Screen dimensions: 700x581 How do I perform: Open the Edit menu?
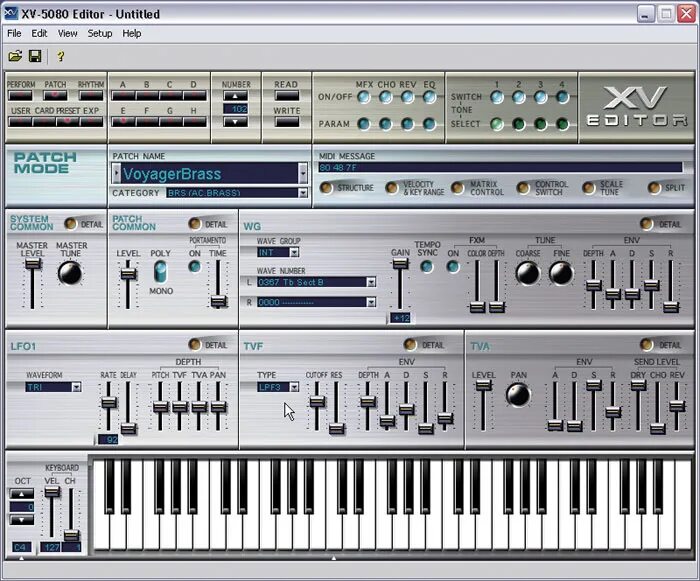click(x=39, y=33)
